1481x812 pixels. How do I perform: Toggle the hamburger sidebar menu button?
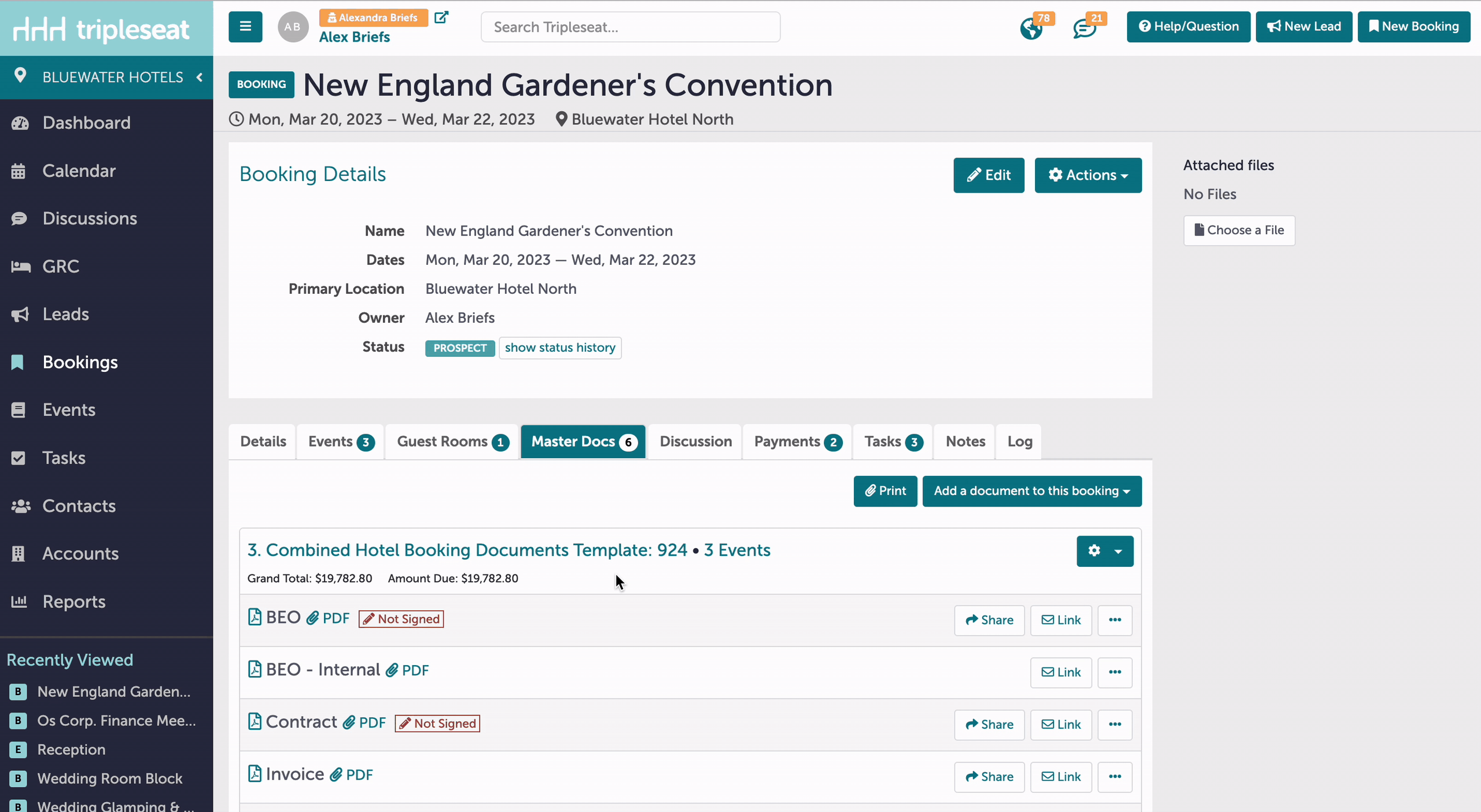coord(245,27)
